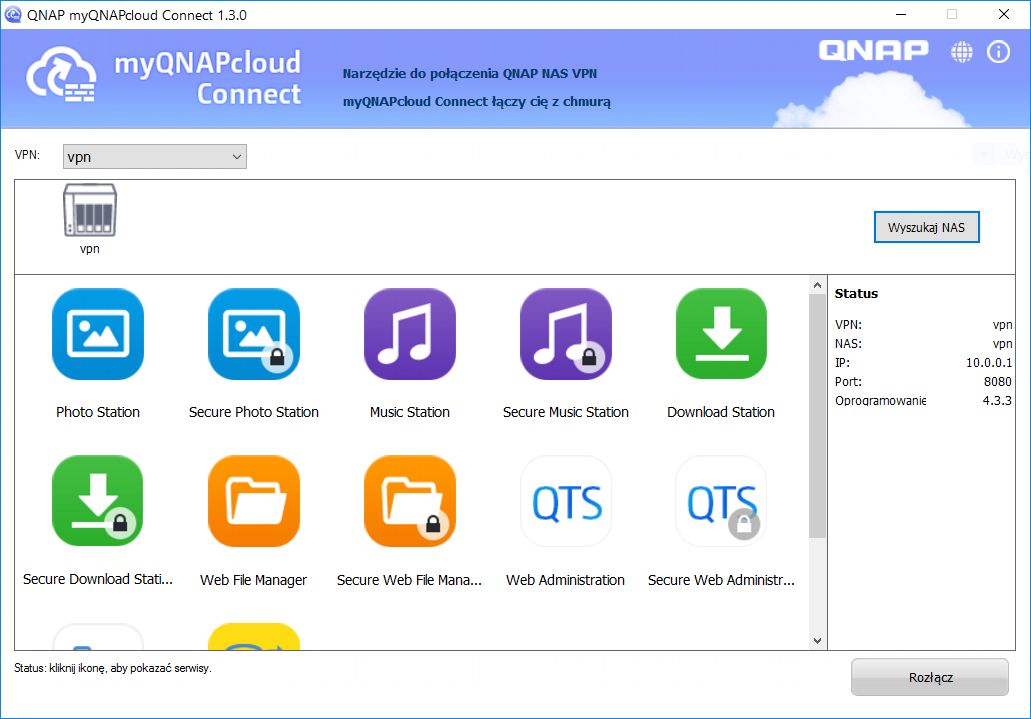This screenshot has height=719, width=1031.
Task: Click the Rozłącz disconnect button
Action: pyautogui.click(x=930, y=677)
